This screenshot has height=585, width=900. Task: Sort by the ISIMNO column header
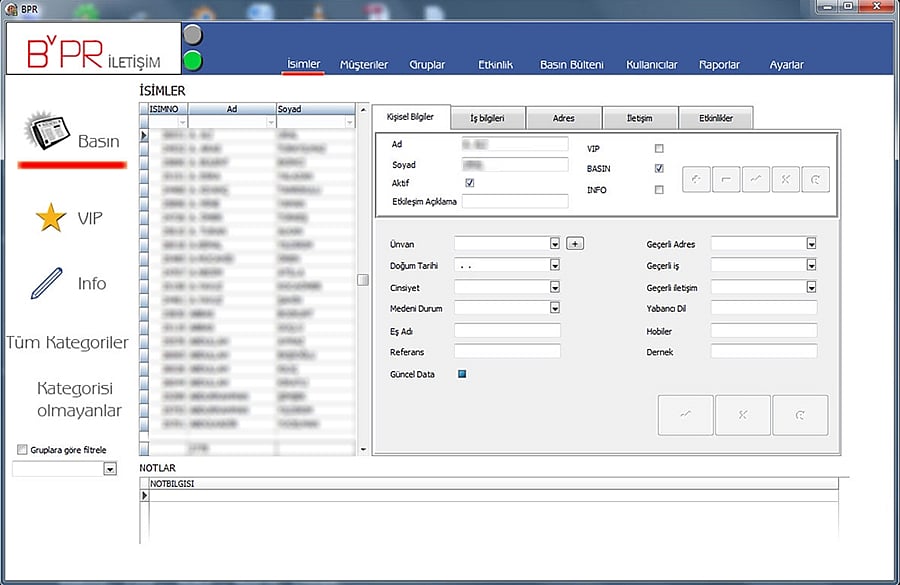168,109
